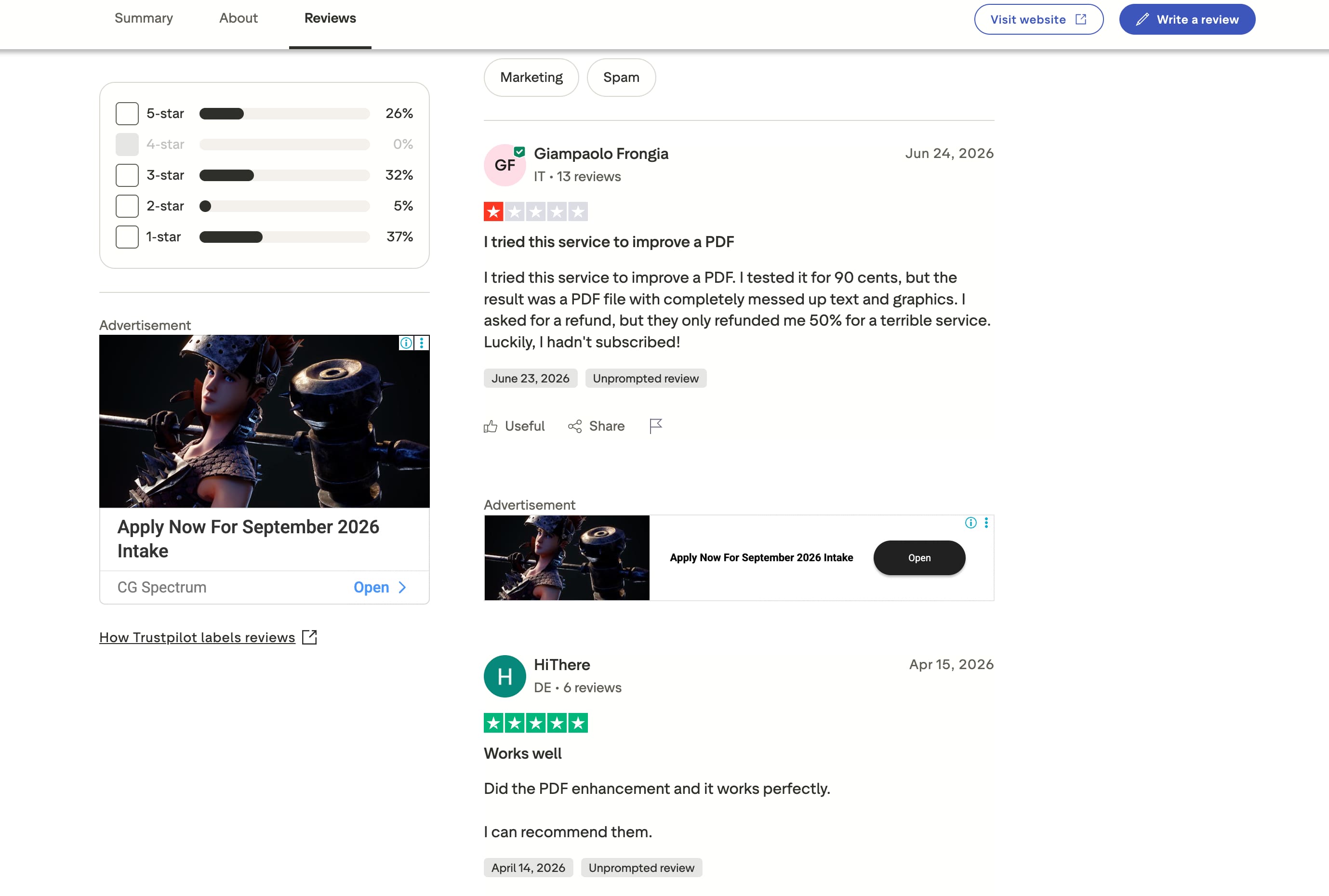The height and width of the screenshot is (896, 1329).
Task: Flag Giampaolo Frongia's review
Action: tap(656, 426)
